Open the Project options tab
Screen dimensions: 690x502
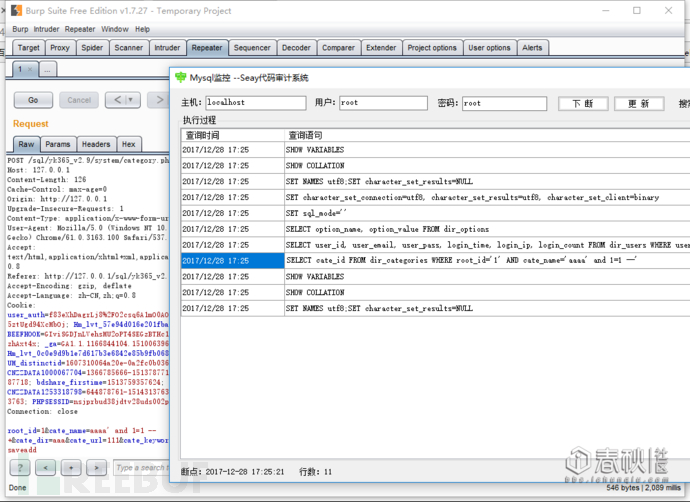(432, 48)
